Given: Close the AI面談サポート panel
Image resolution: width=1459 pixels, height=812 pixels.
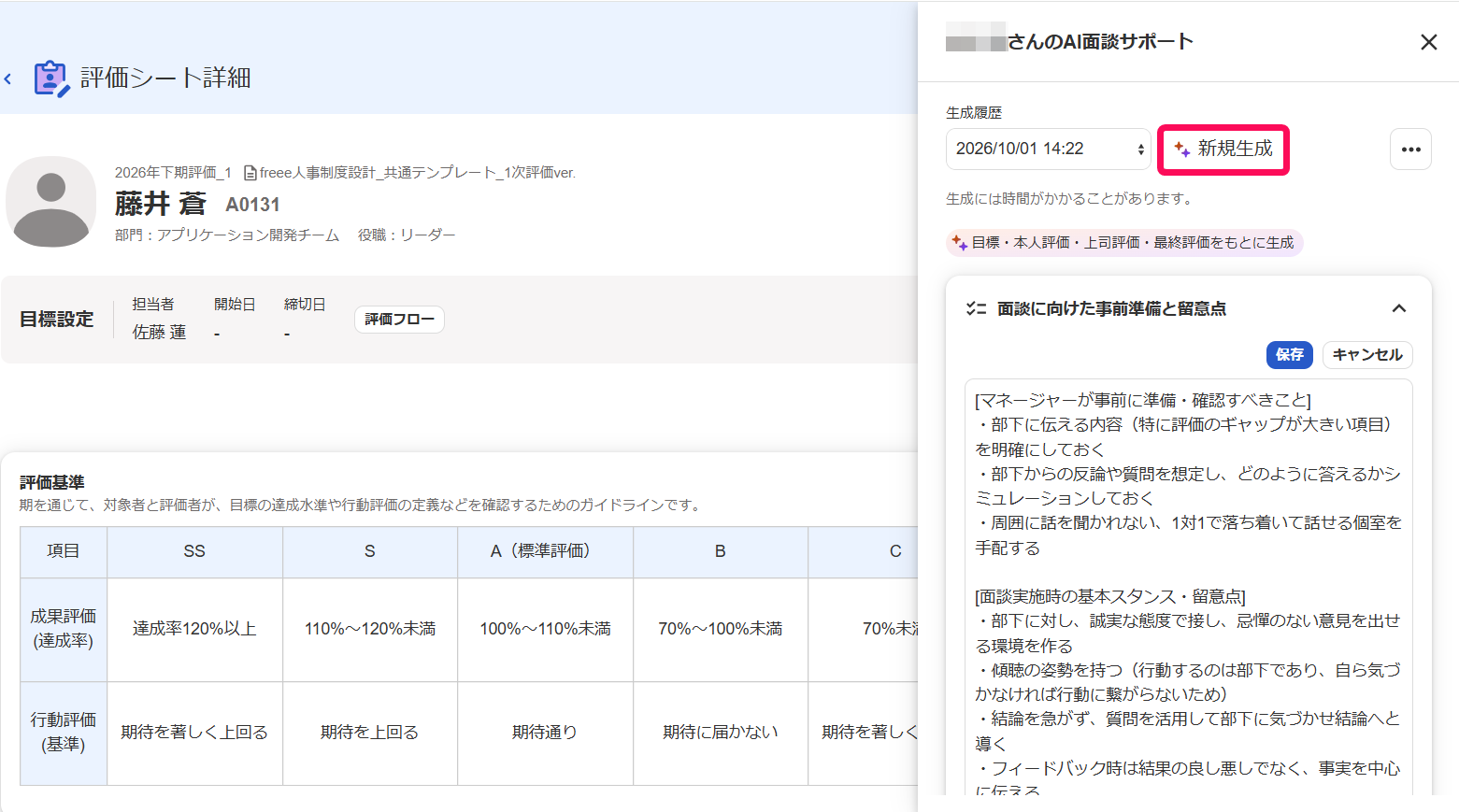Looking at the screenshot, I should [1428, 42].
